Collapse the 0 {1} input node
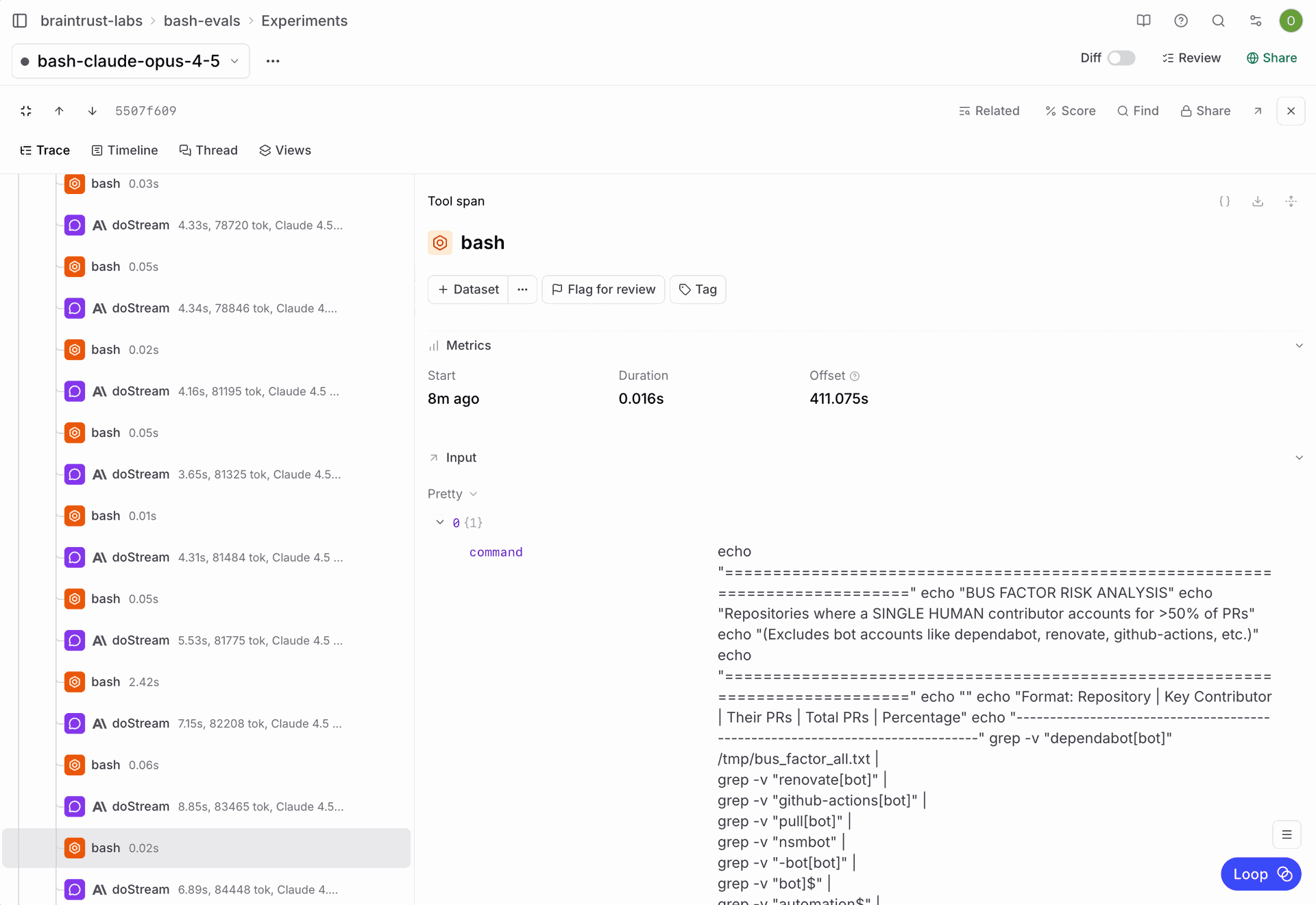1316x905 pixels. click(x=440, y=522)
